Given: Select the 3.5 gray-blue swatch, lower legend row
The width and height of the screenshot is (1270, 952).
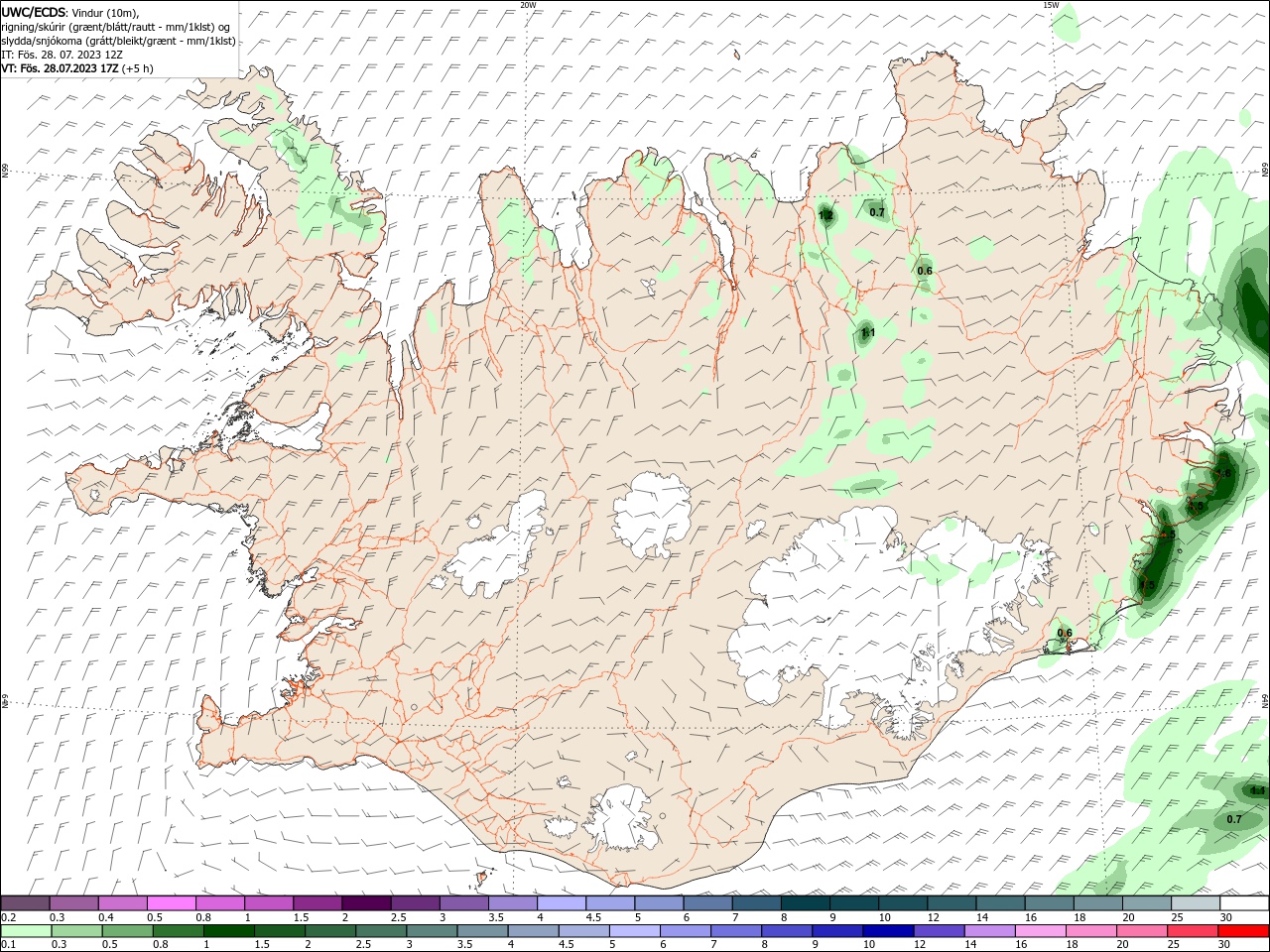Looking at the screenshot, I should pos(482,931).
